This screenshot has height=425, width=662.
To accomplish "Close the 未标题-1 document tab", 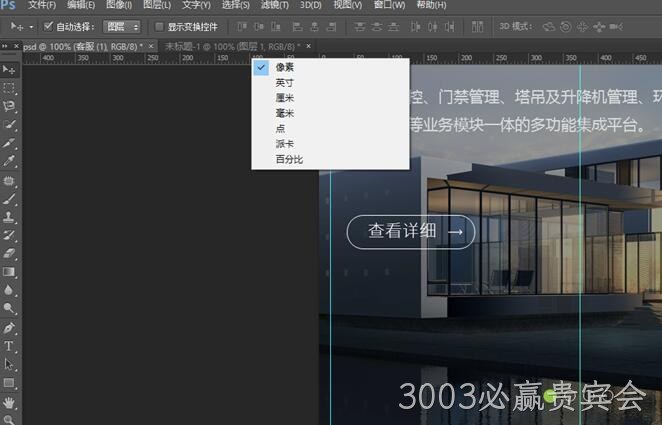I will coord(309,46).
